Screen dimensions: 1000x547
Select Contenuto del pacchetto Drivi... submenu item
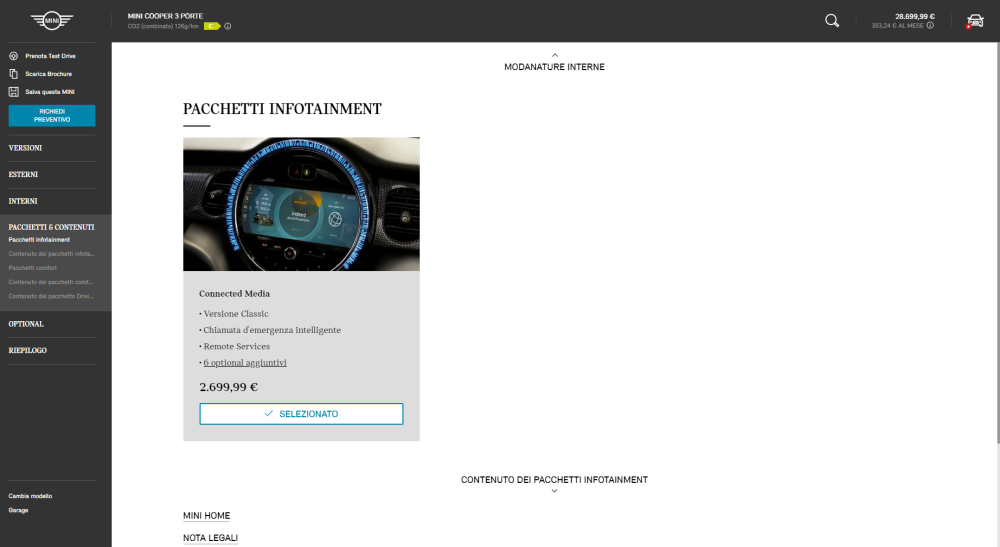click(51, 296)
